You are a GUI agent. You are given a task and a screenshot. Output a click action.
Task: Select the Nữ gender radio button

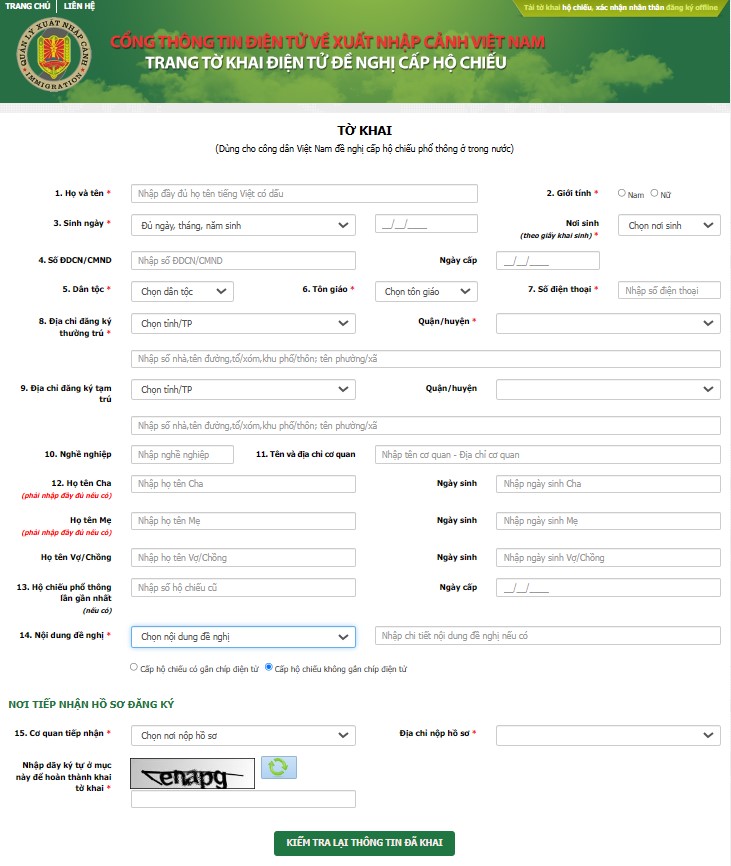click(x=654, y=193)
